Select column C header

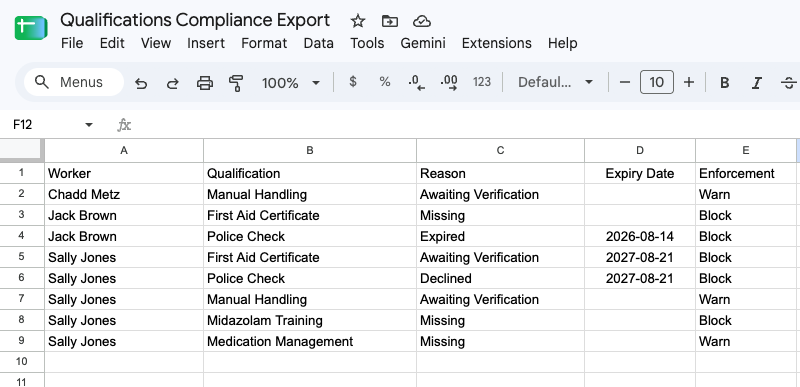click(500, 150)
